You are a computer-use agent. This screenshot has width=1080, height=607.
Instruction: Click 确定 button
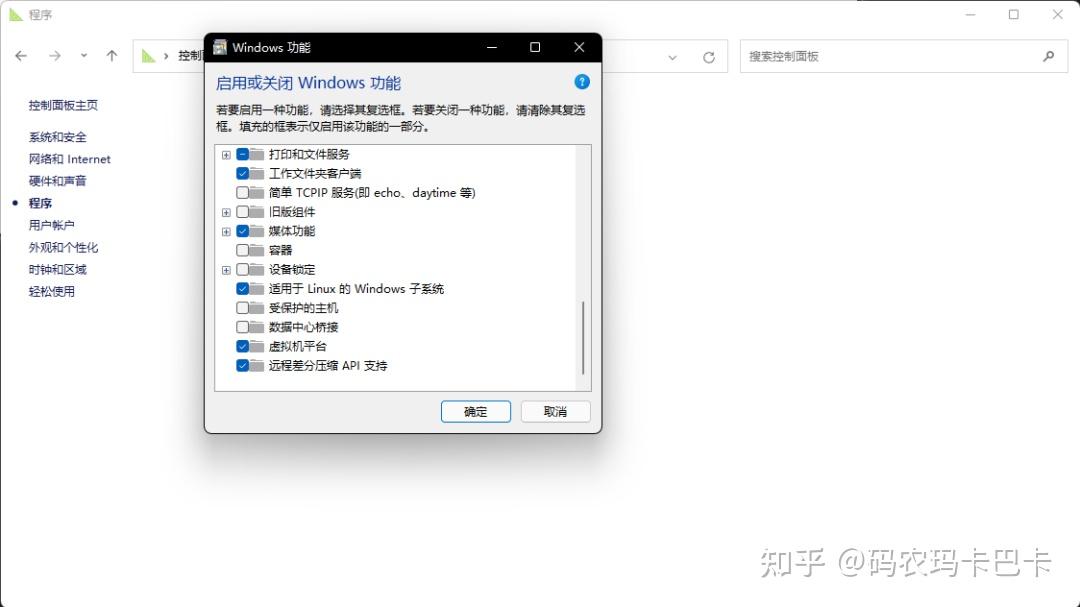coord(476,411)
